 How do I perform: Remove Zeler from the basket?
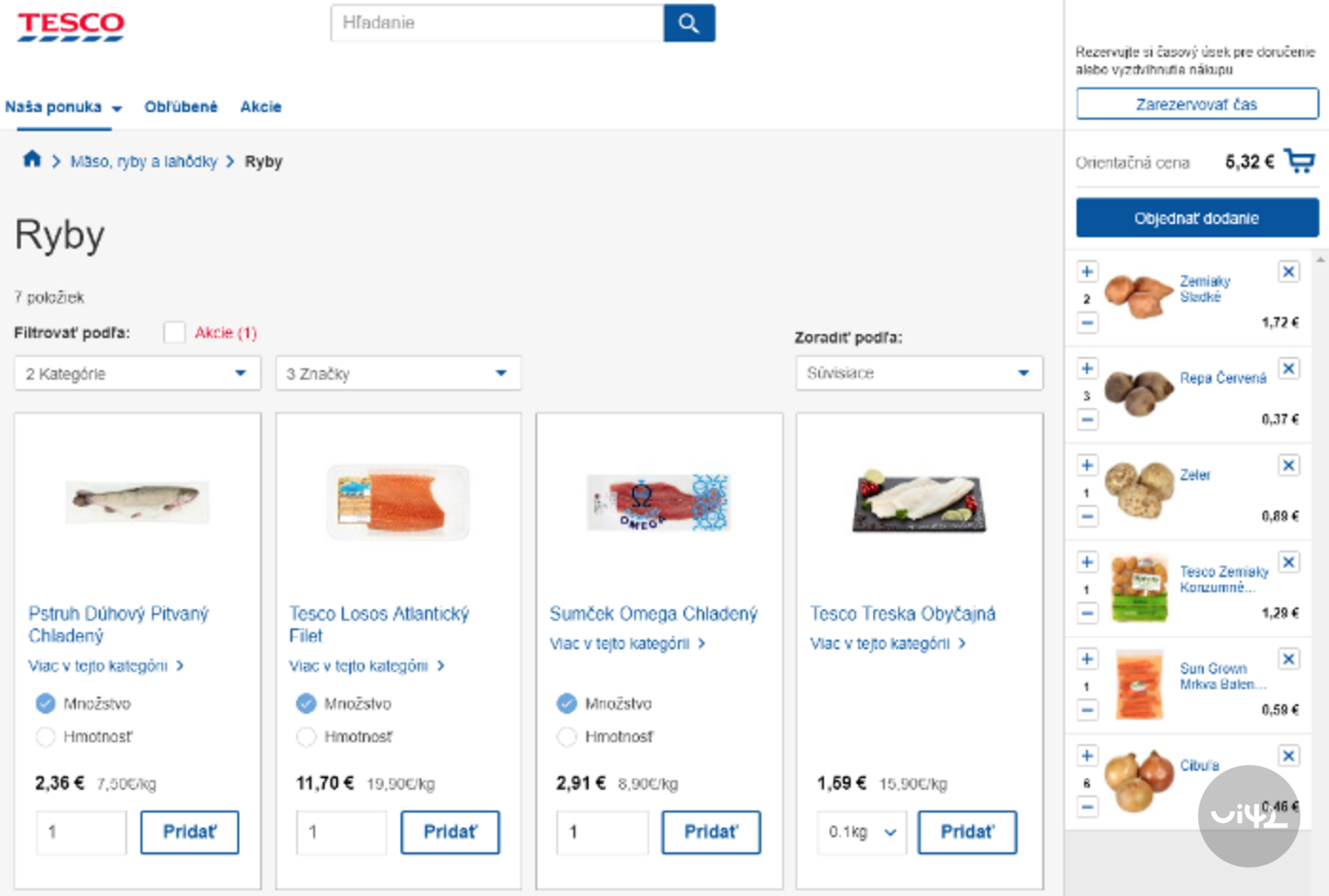click(1288, 465)
